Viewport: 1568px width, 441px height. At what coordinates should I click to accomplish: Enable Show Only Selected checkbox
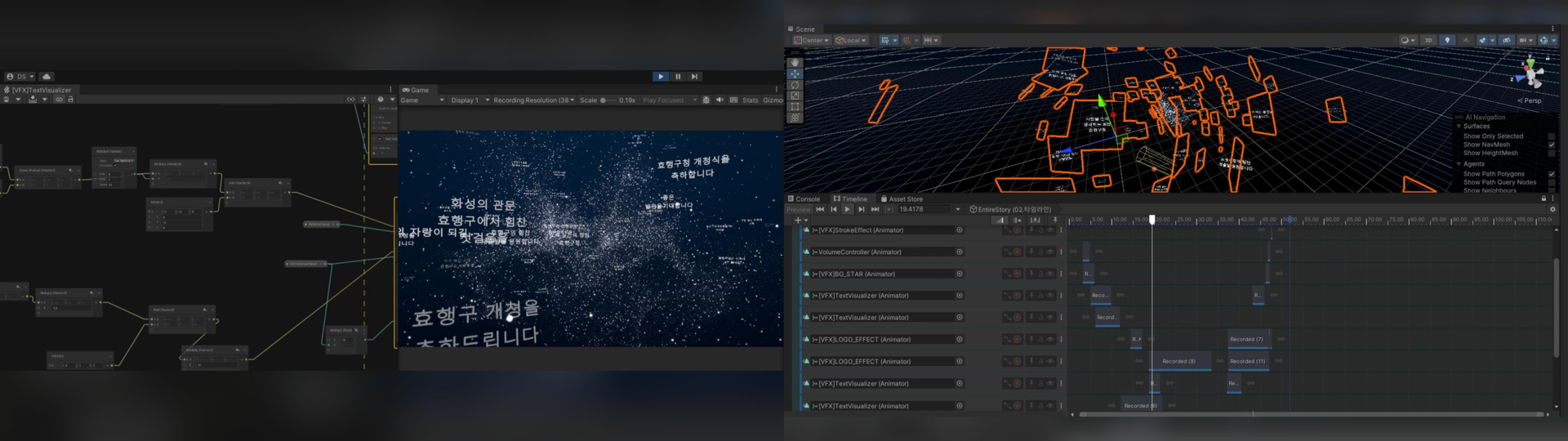click(x=1551, y=136)
